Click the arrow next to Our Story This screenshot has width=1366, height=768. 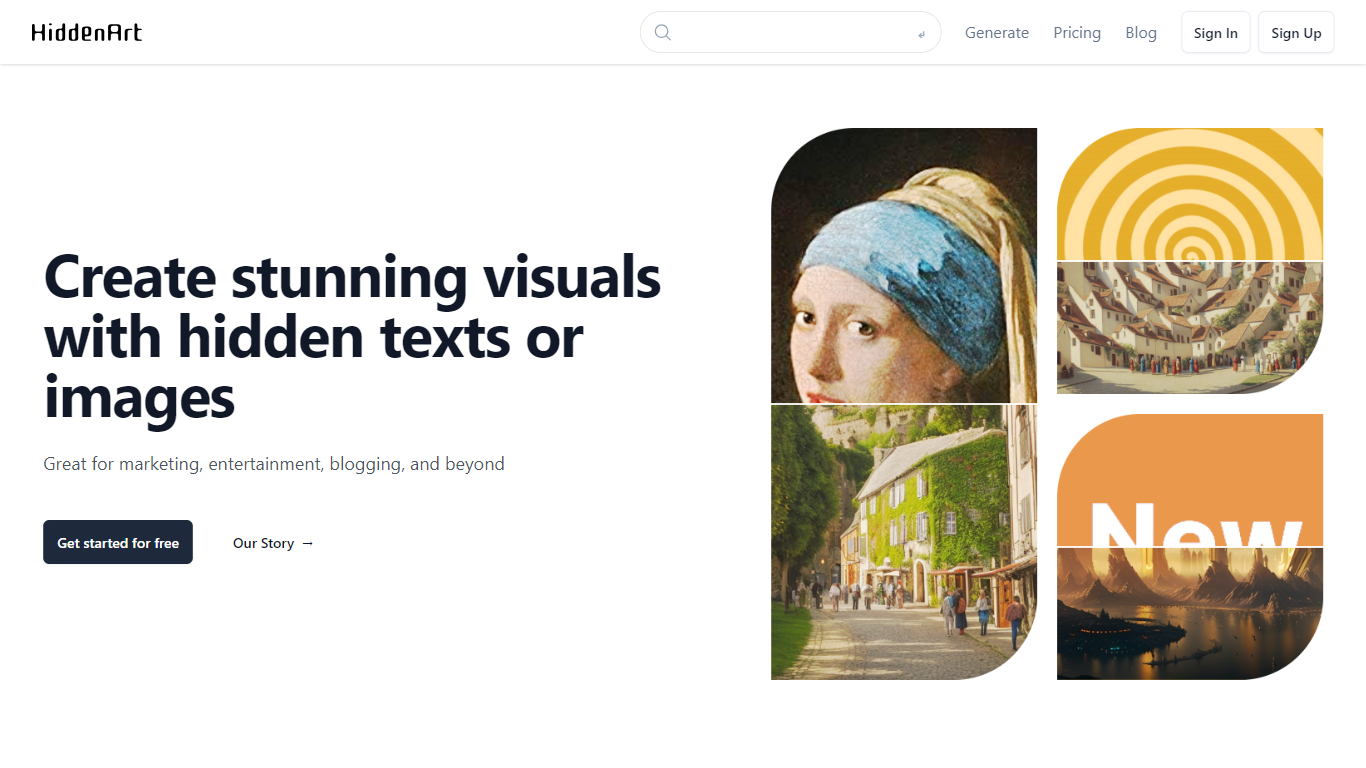coord(308,543)
